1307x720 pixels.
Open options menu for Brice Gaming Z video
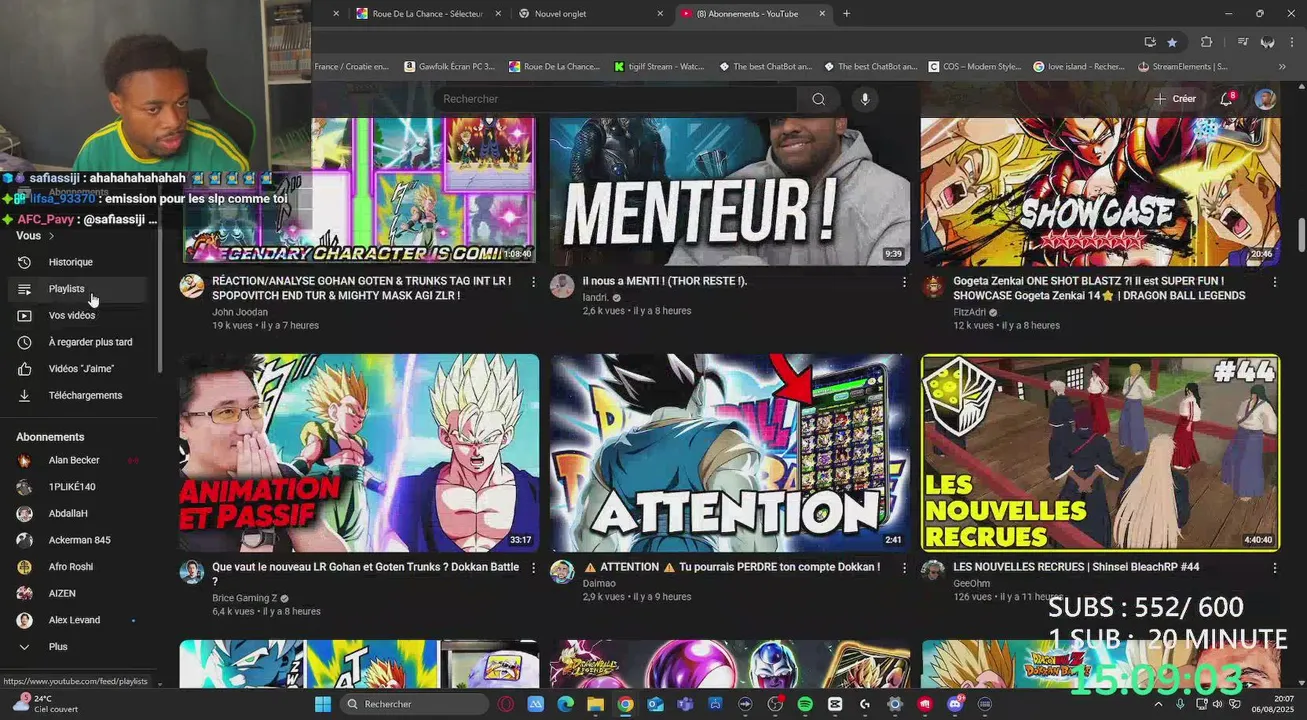coord(533,568)
